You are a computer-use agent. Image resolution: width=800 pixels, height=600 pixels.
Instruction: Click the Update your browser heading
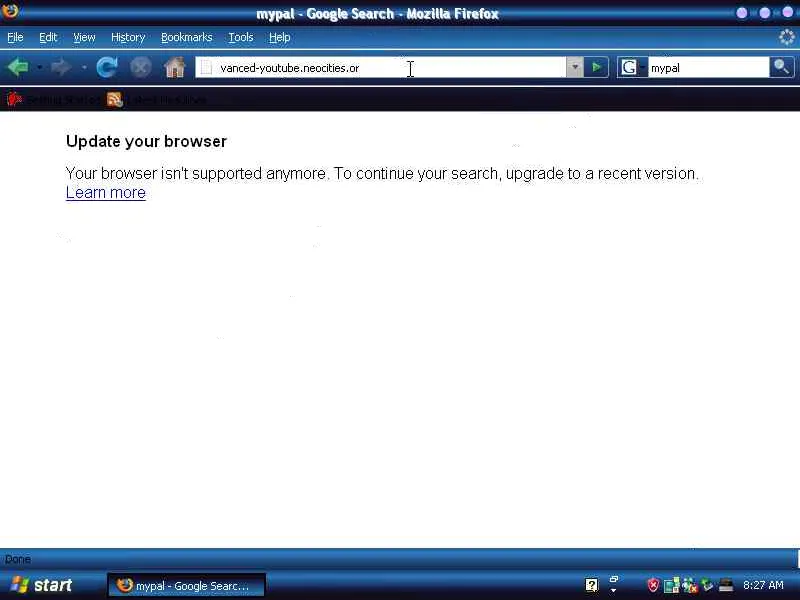(x=146, y=141)
